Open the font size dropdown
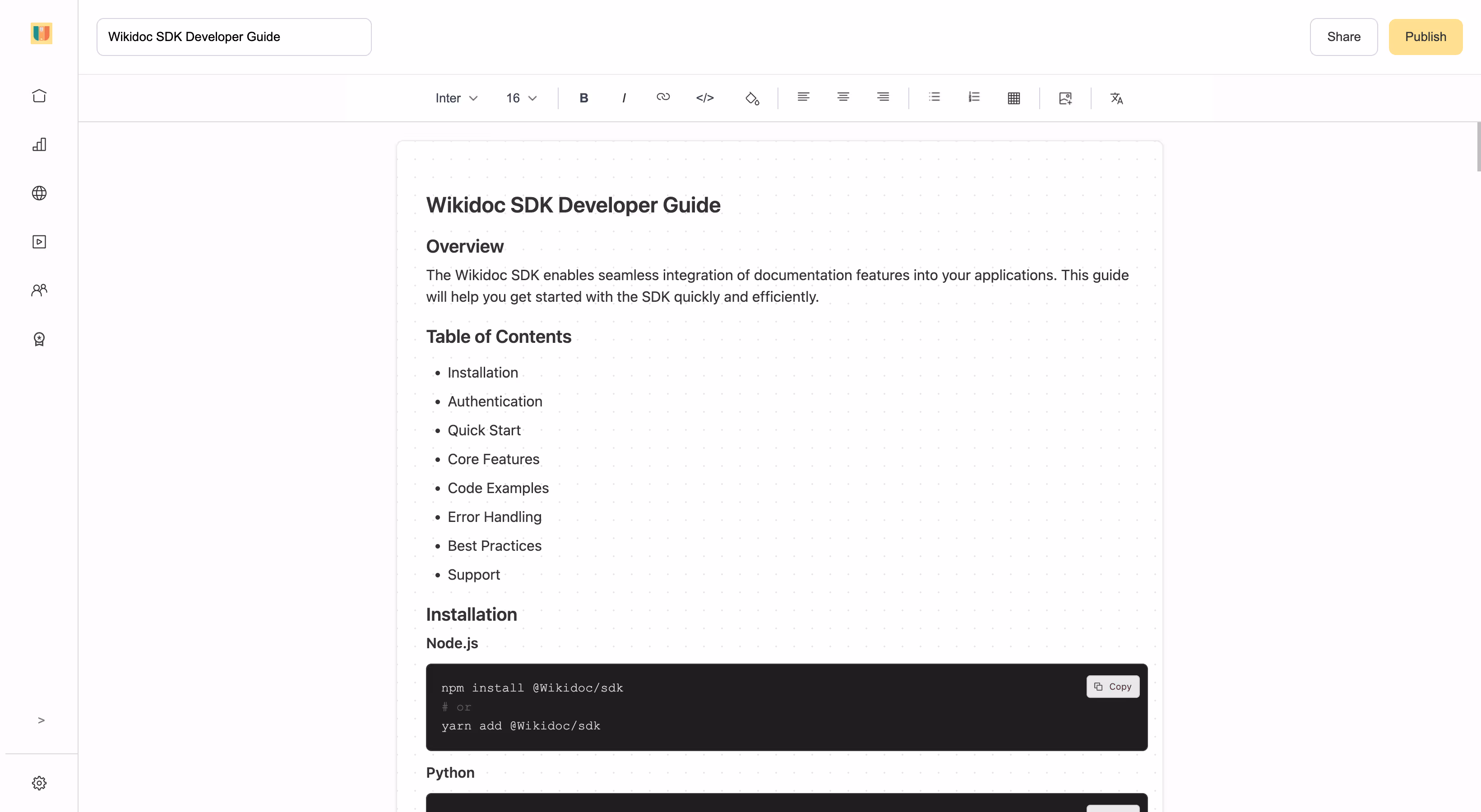The width and height of the screenshot is (1481, 812). point(520,98)
